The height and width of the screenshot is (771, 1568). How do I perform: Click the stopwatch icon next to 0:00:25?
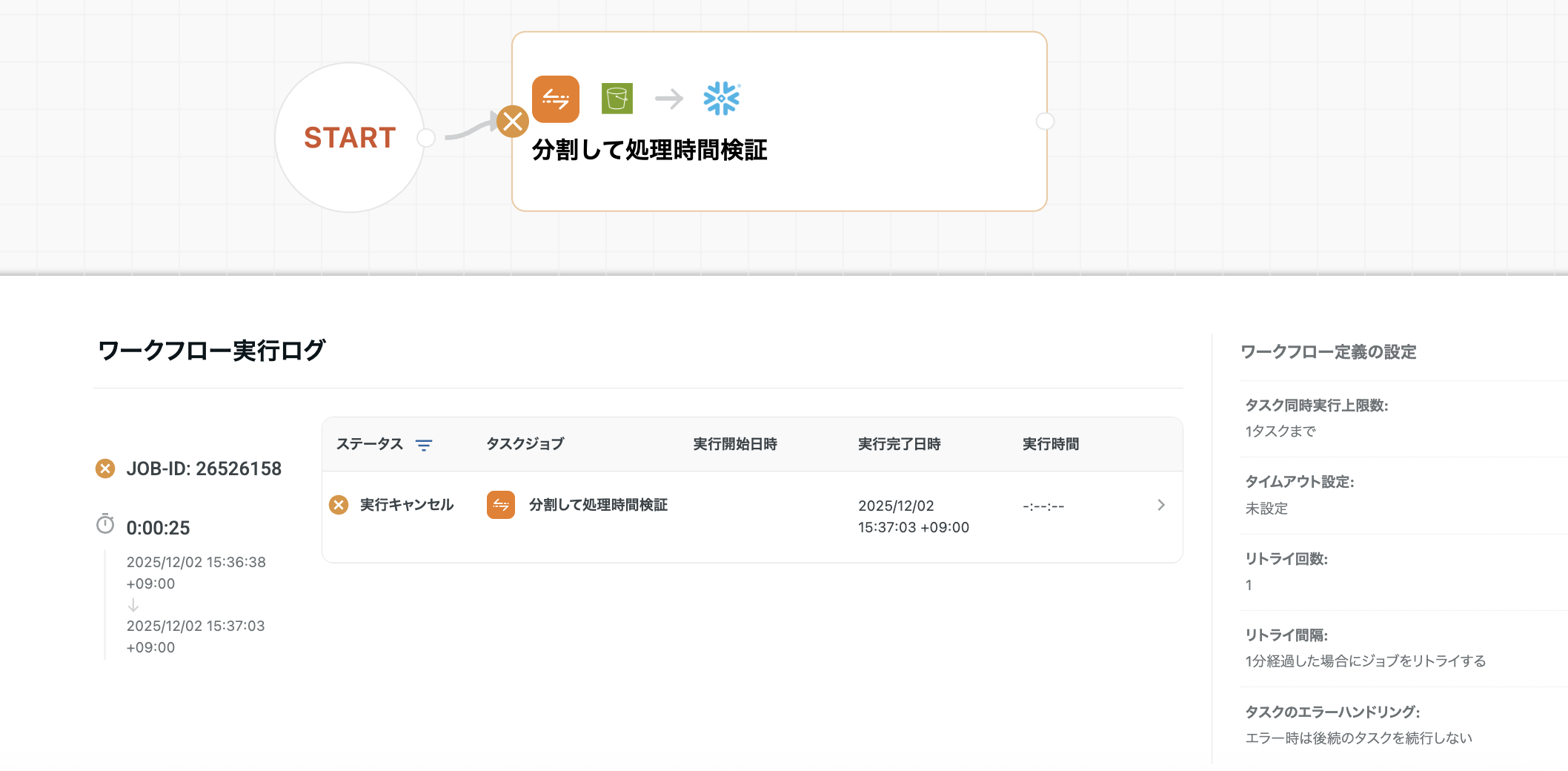coord(105,524)
